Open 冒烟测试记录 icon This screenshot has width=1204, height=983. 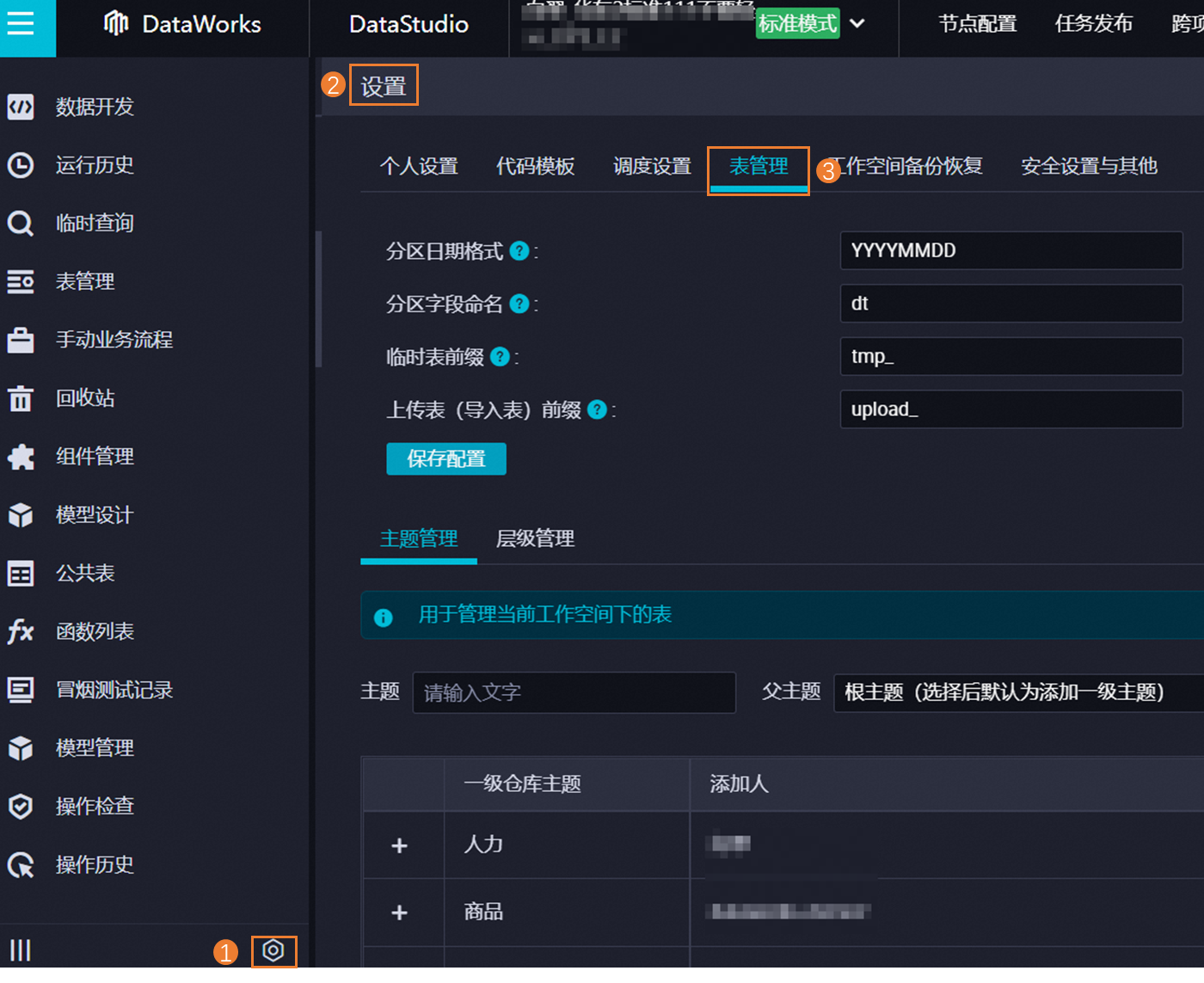pos(21,690)
